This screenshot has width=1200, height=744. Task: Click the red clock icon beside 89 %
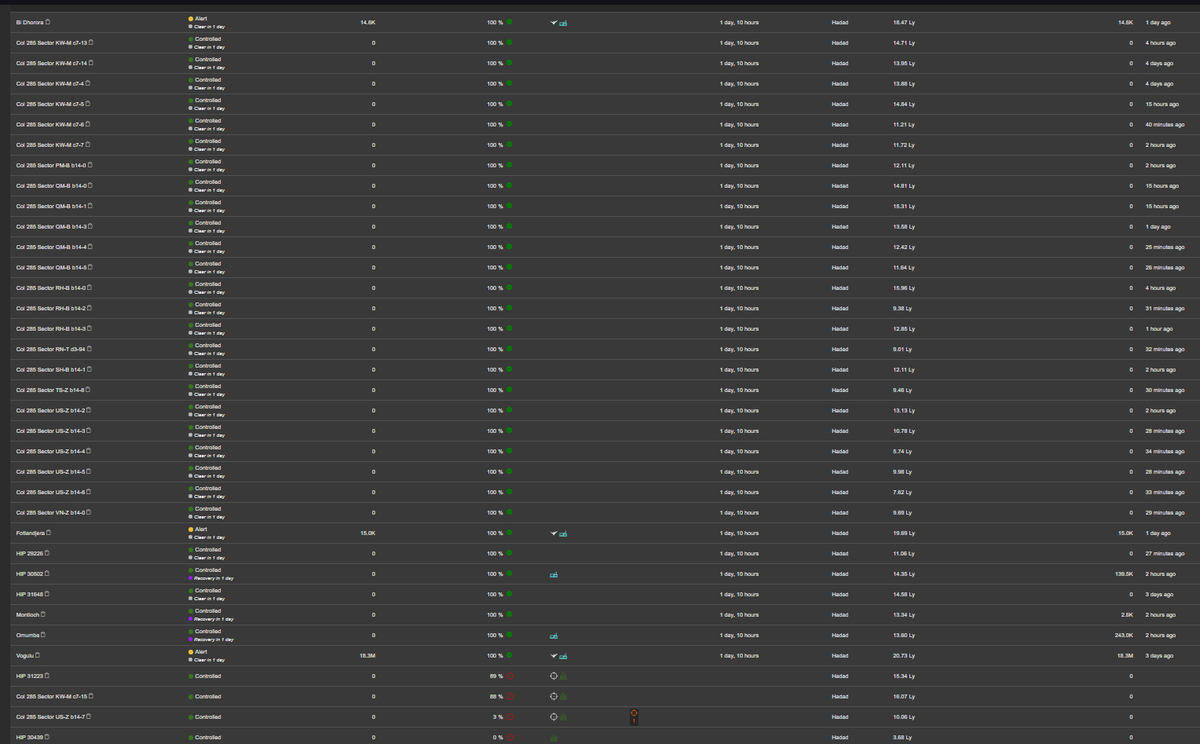coord(509,676)
